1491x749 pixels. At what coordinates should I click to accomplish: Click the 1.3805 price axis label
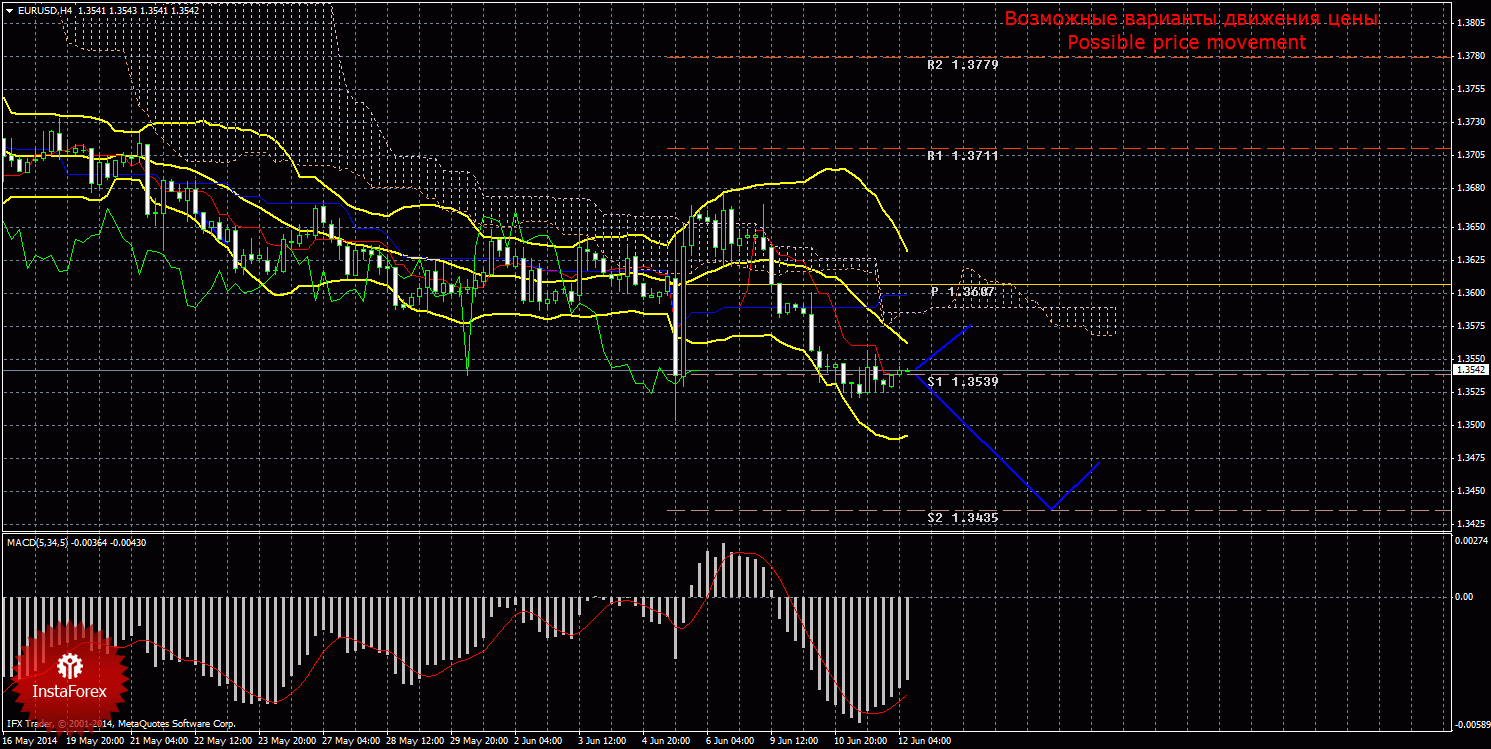tap(1469, 23)
